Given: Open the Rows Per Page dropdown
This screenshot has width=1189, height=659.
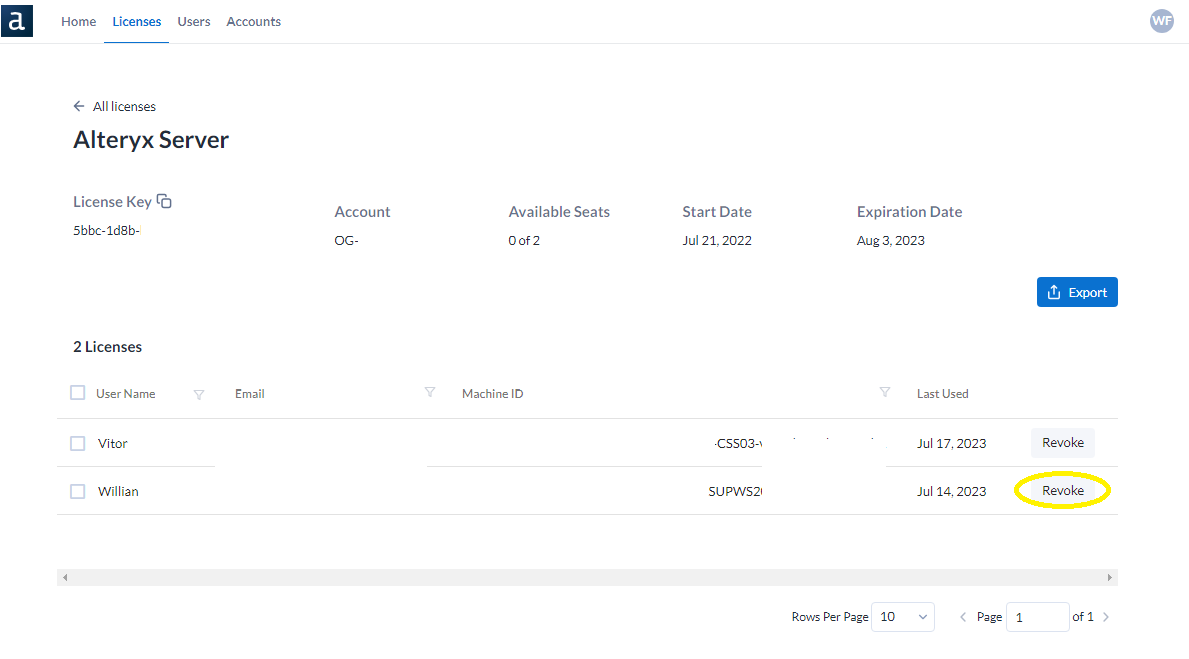Looking at the screenshot, I should pos(903,617).
